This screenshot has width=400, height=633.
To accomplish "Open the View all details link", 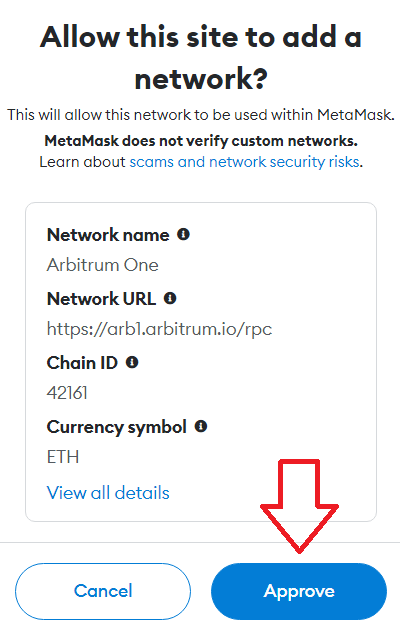I will pyautogui.click(x=108, y=493).
